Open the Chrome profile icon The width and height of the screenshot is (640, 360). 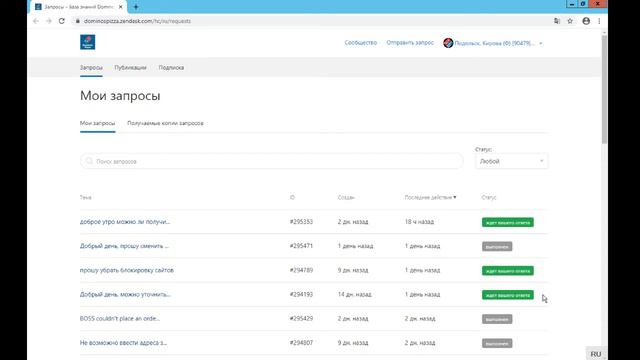pyautogui.click(x=586, y=21)
